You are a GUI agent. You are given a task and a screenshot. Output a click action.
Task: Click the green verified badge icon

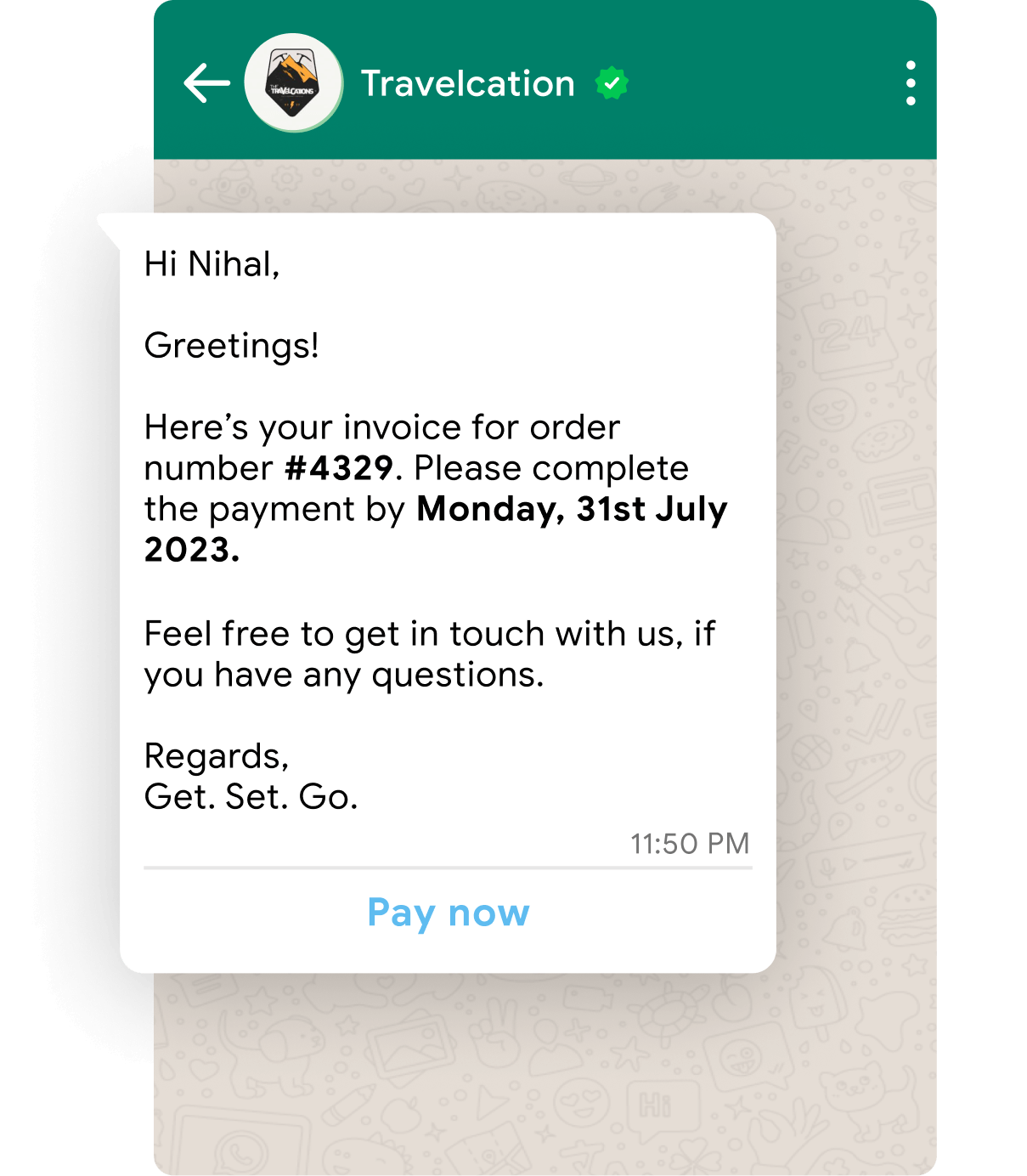pyautogui.click(x=612, y=83)
